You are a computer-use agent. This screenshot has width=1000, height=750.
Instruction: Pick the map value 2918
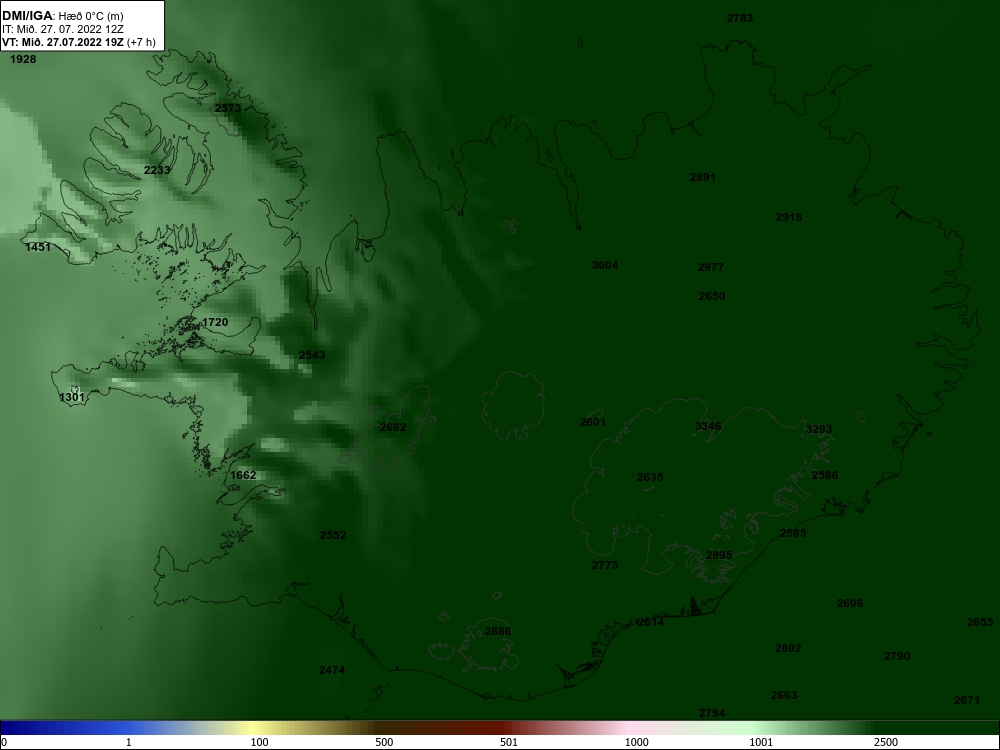[x=789, y=217]
